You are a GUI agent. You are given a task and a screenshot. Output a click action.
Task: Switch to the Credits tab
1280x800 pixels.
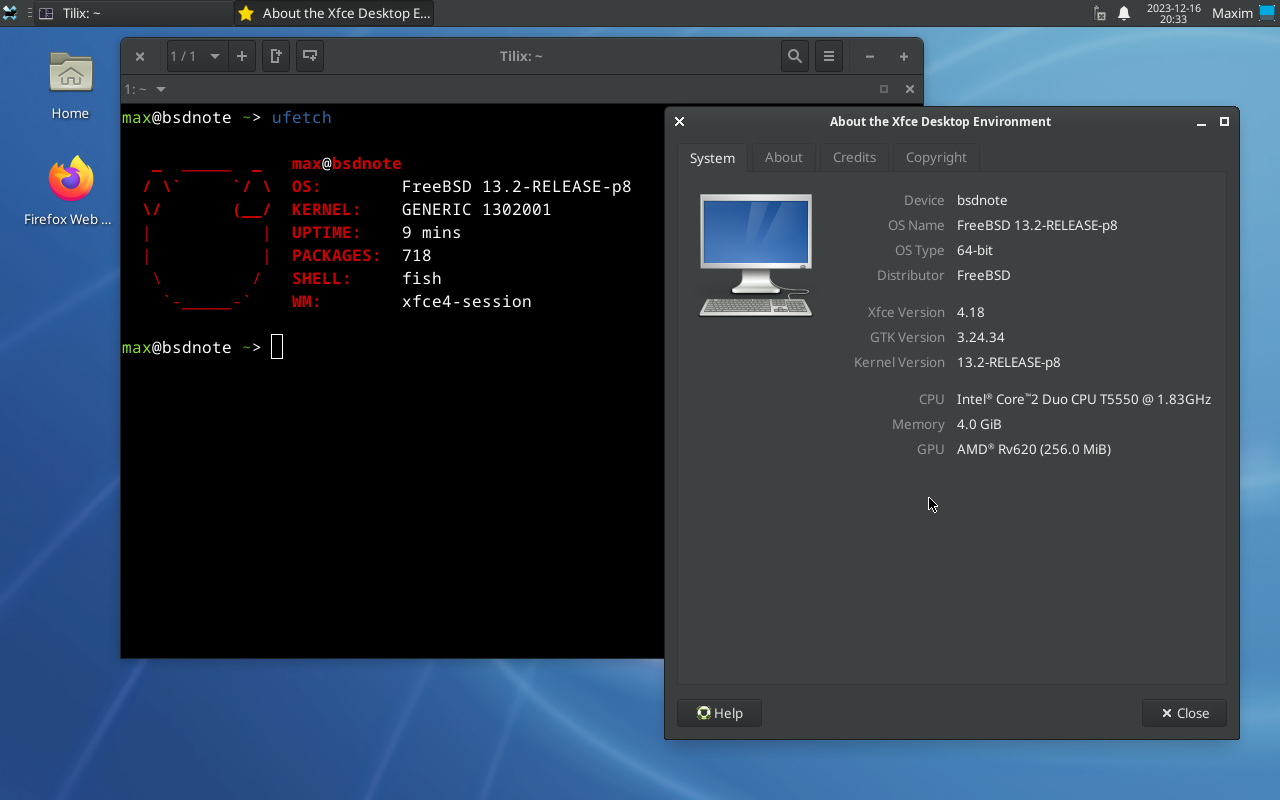pos(854,157)
